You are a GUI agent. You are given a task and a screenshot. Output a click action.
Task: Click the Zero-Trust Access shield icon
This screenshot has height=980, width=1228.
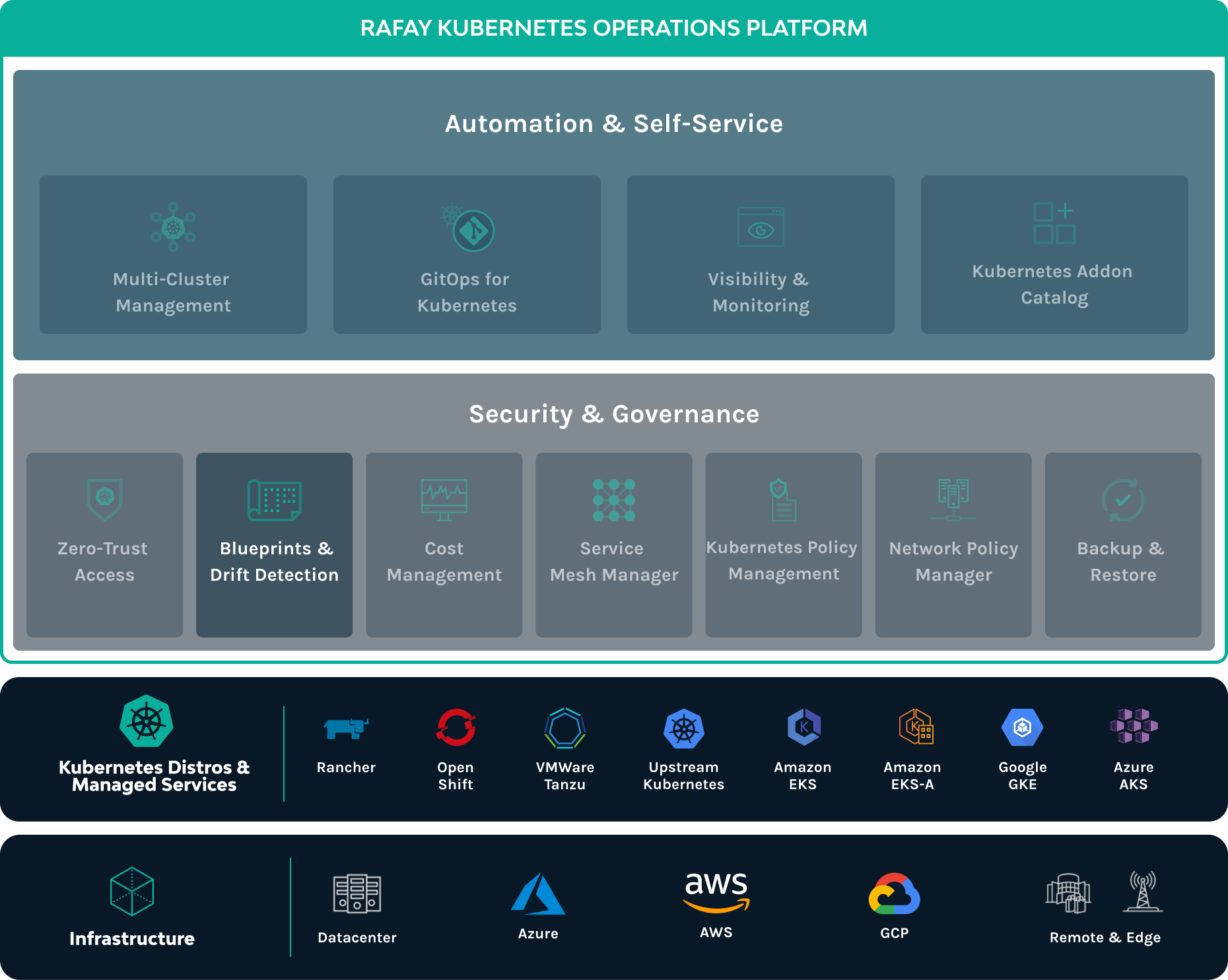pyautogui.click(x=105, y=500)
